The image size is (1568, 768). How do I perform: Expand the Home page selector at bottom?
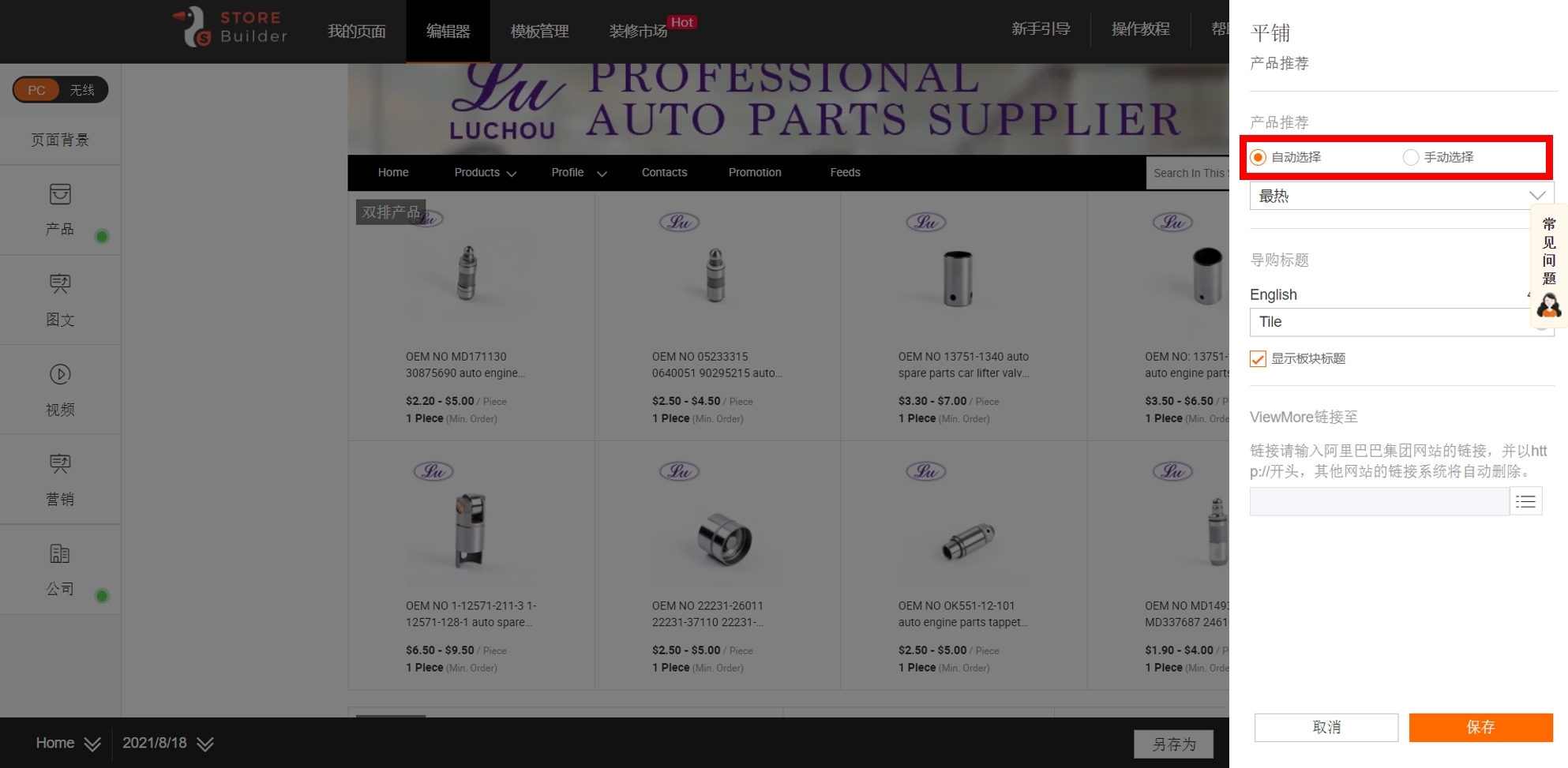68,744
